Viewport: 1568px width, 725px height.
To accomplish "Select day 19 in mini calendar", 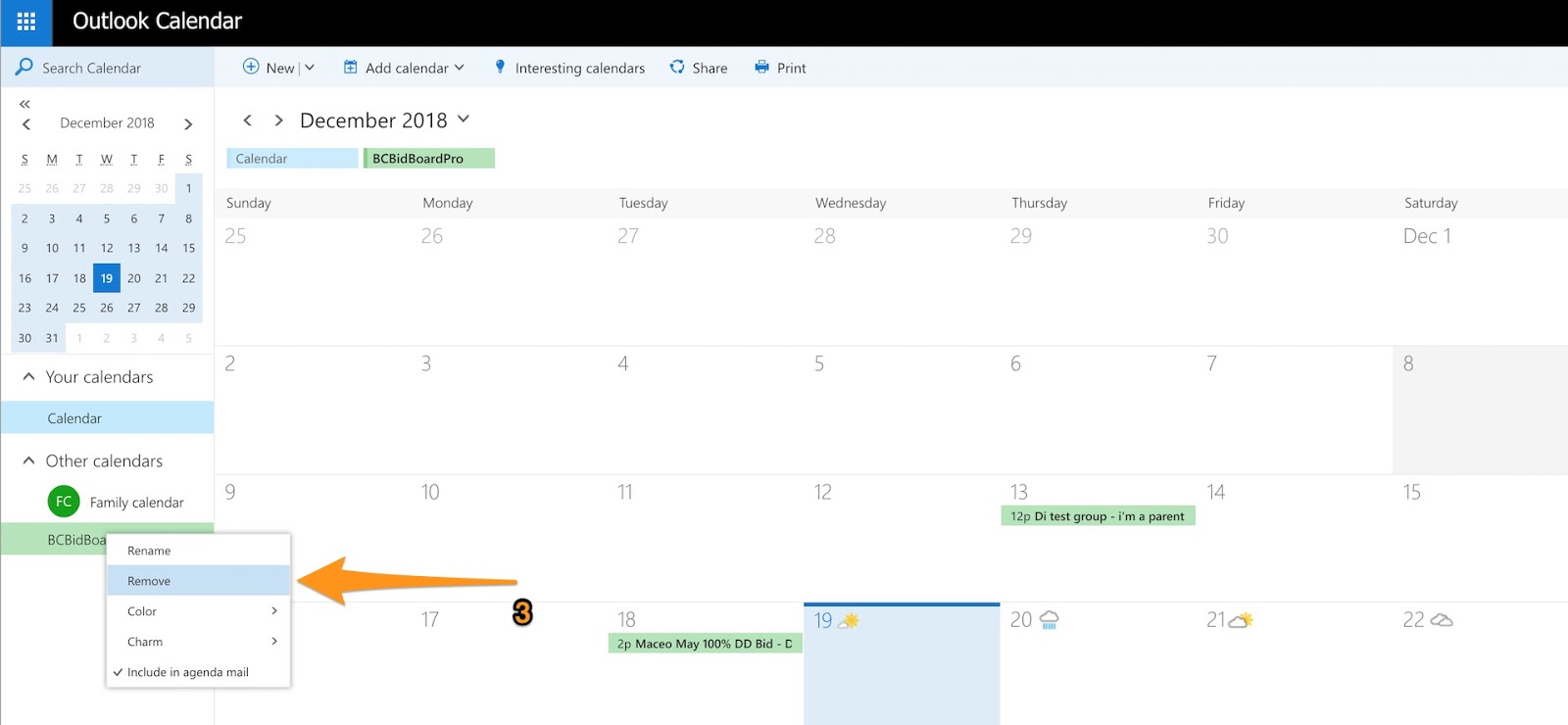I will point(107,278).
